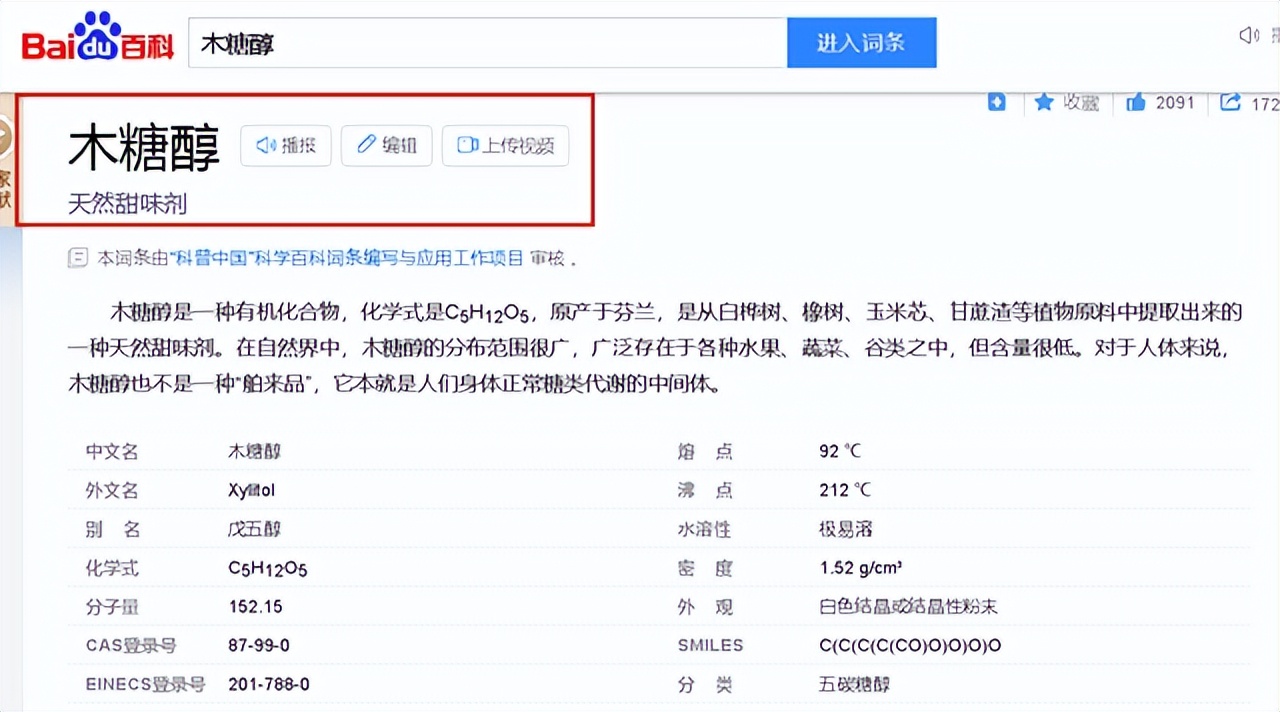The width and height of the screenshot is (1280, 712).
Task: Click the speaker icon at top right
Action: [1249, 36]
